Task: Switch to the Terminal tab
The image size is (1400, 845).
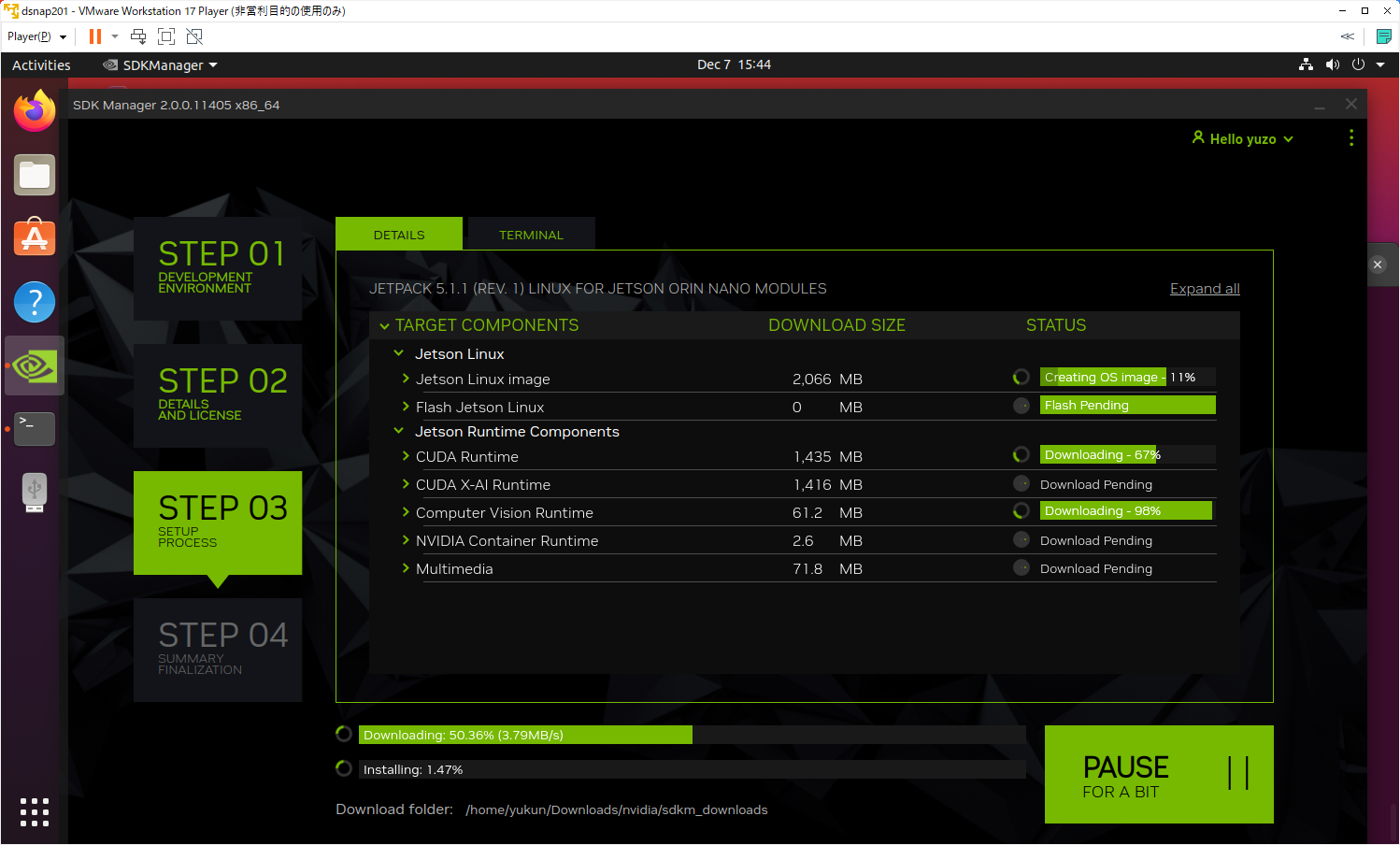Action: tap(531, 234)
